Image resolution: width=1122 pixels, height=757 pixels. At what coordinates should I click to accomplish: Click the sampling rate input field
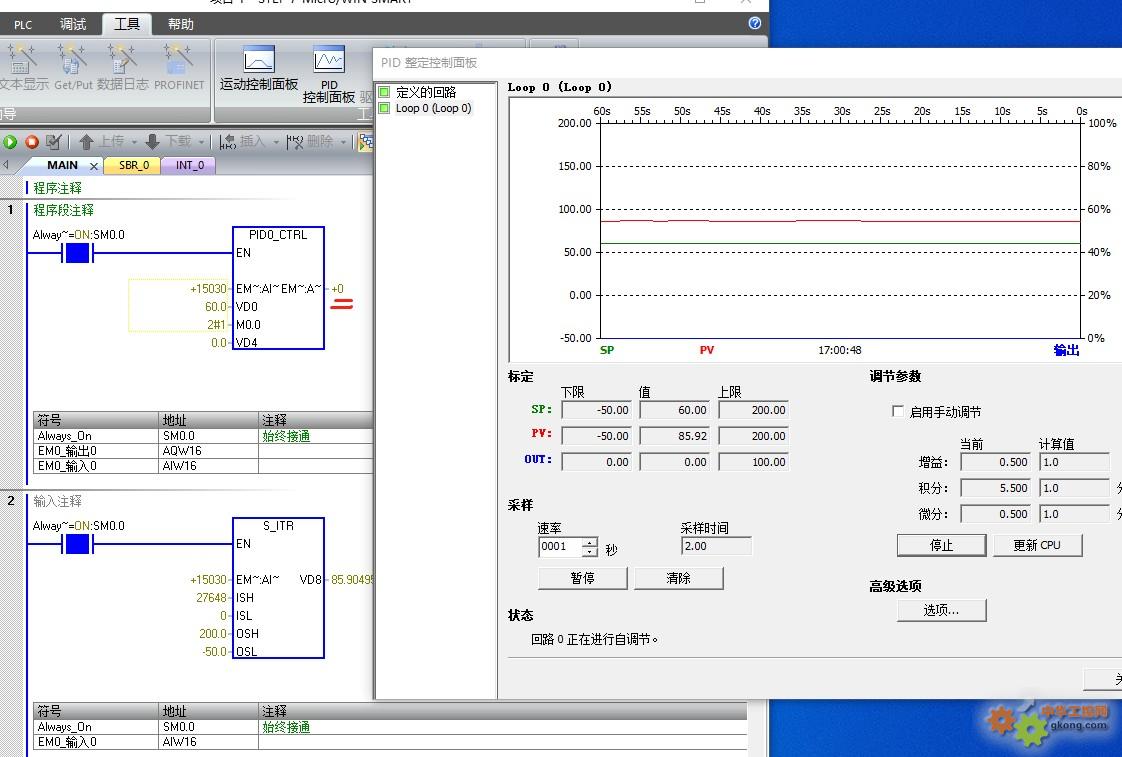560,547
